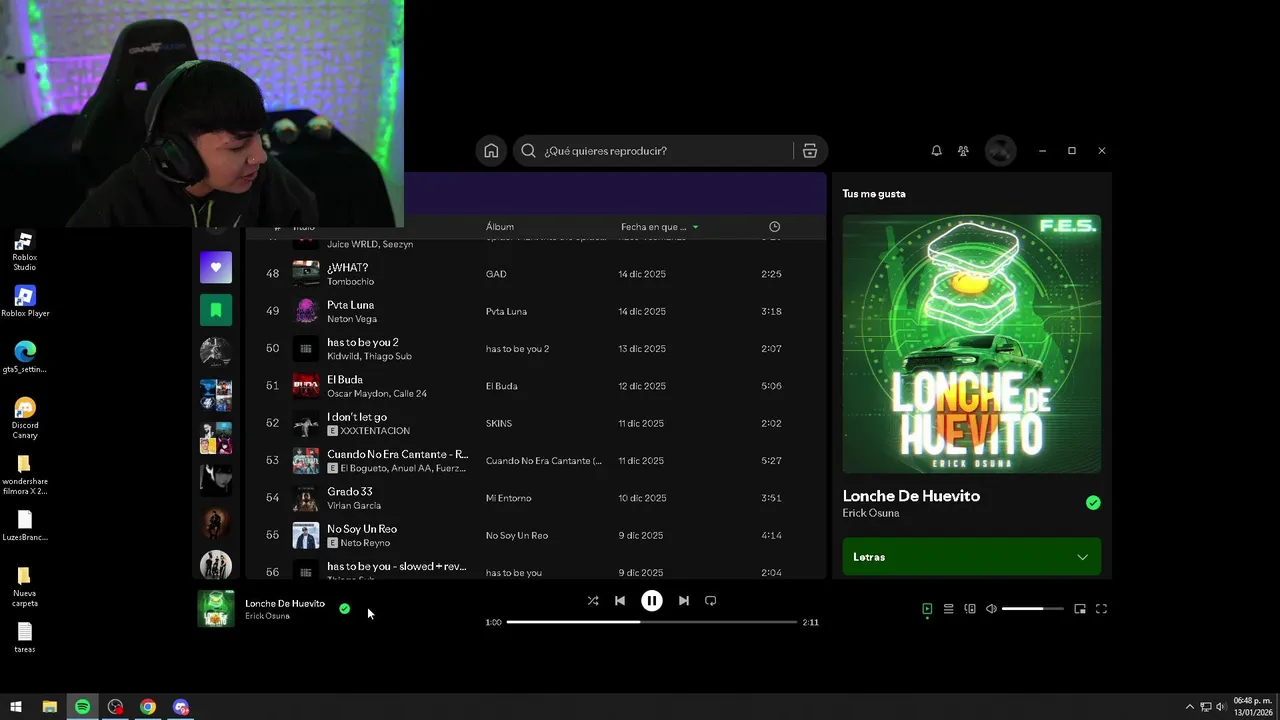Adjust the volume slider
The height and width of the screenshot is (720, 1280).
click(x=1032, y=608)
